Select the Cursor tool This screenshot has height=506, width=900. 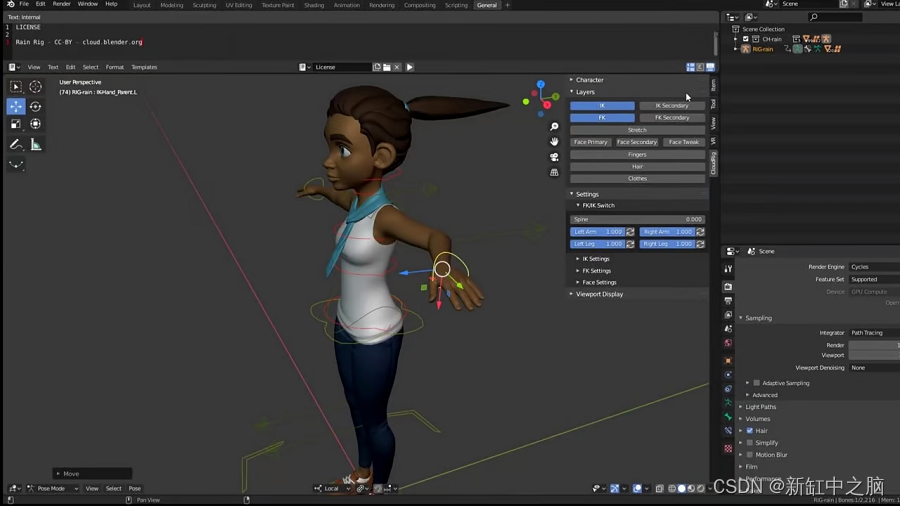pos(36,87)
